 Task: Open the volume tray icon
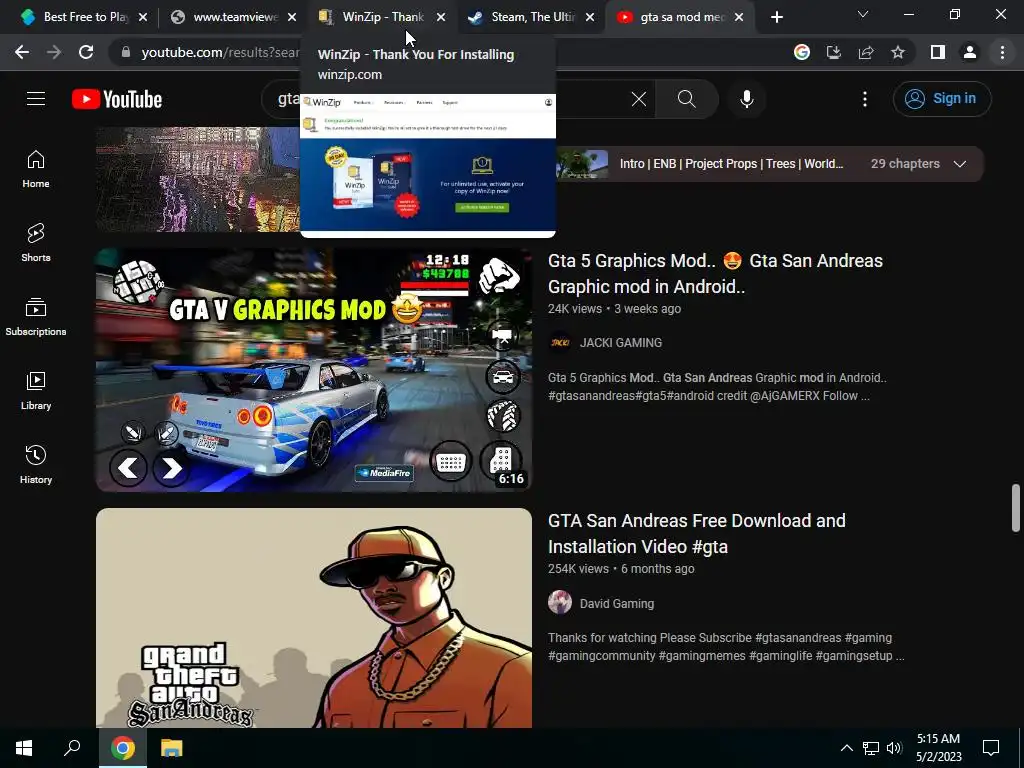[894, 748]
